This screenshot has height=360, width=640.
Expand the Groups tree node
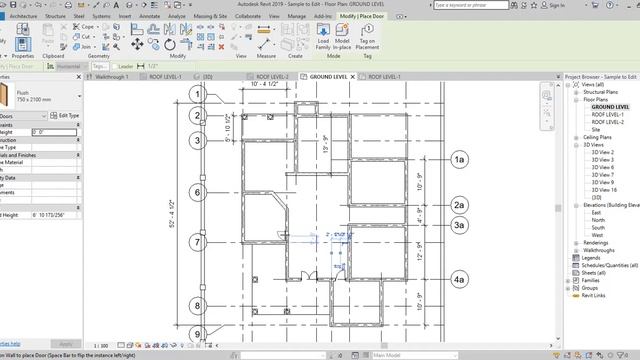point(568,288)
